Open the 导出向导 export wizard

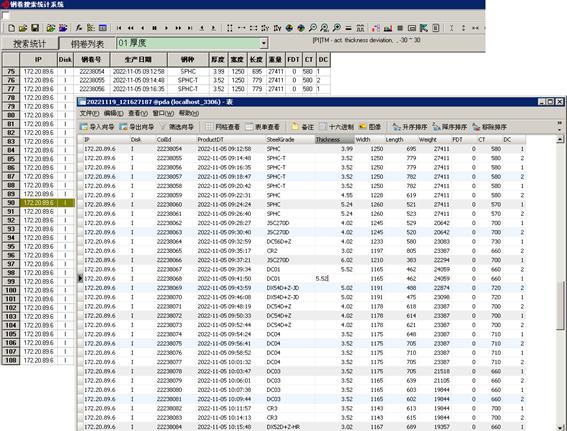coord(137,127)
